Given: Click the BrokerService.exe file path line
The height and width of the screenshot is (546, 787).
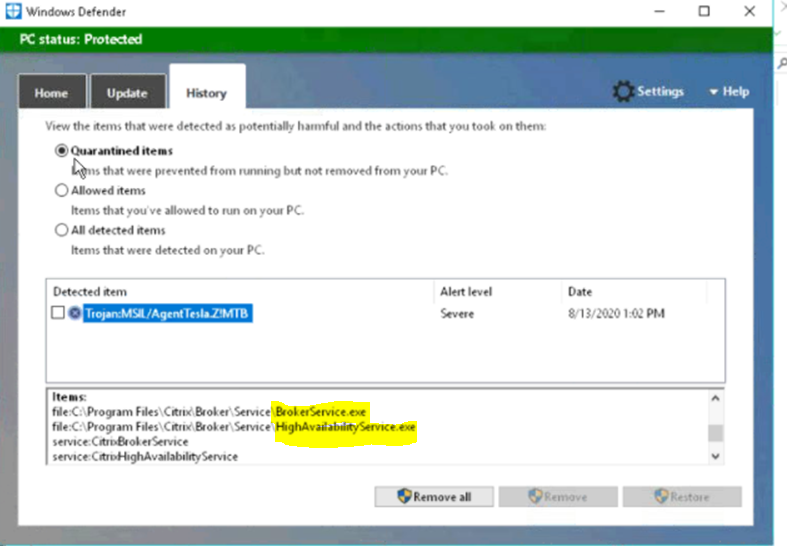Looking at the screenshot, I should 209,412.
